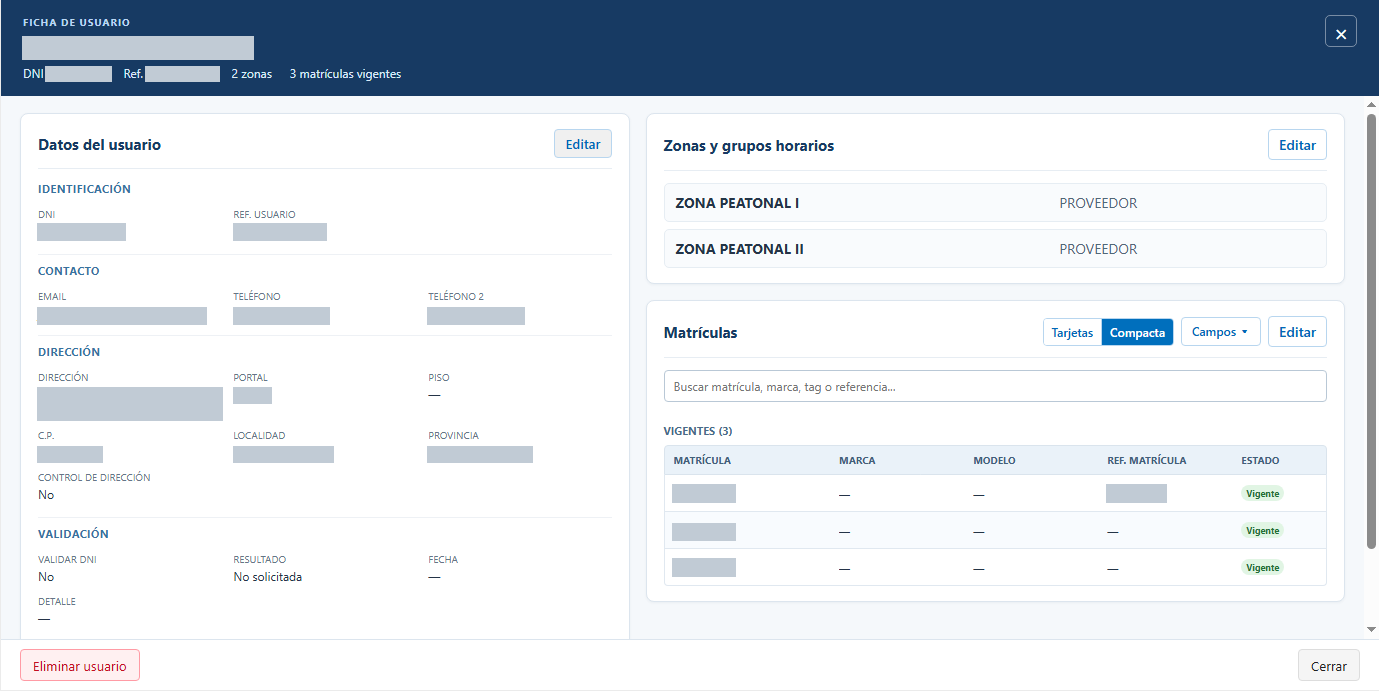Click the MATRÍCULA column header
This screenshot has width=1379, height=691.
tap(703, 461)
